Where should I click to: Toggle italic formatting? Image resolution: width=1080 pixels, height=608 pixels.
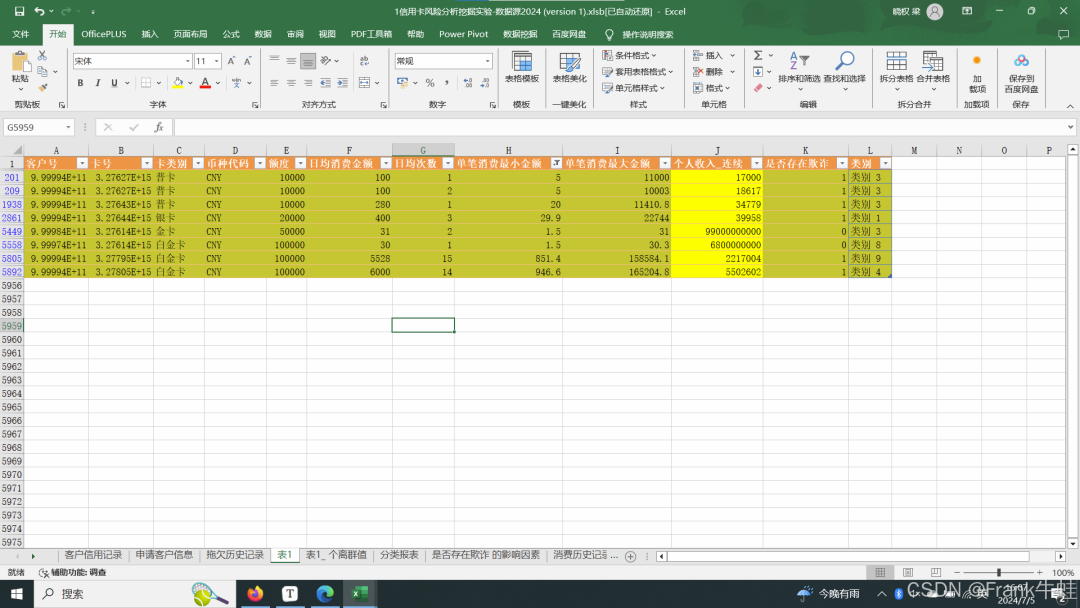point(98,83)
